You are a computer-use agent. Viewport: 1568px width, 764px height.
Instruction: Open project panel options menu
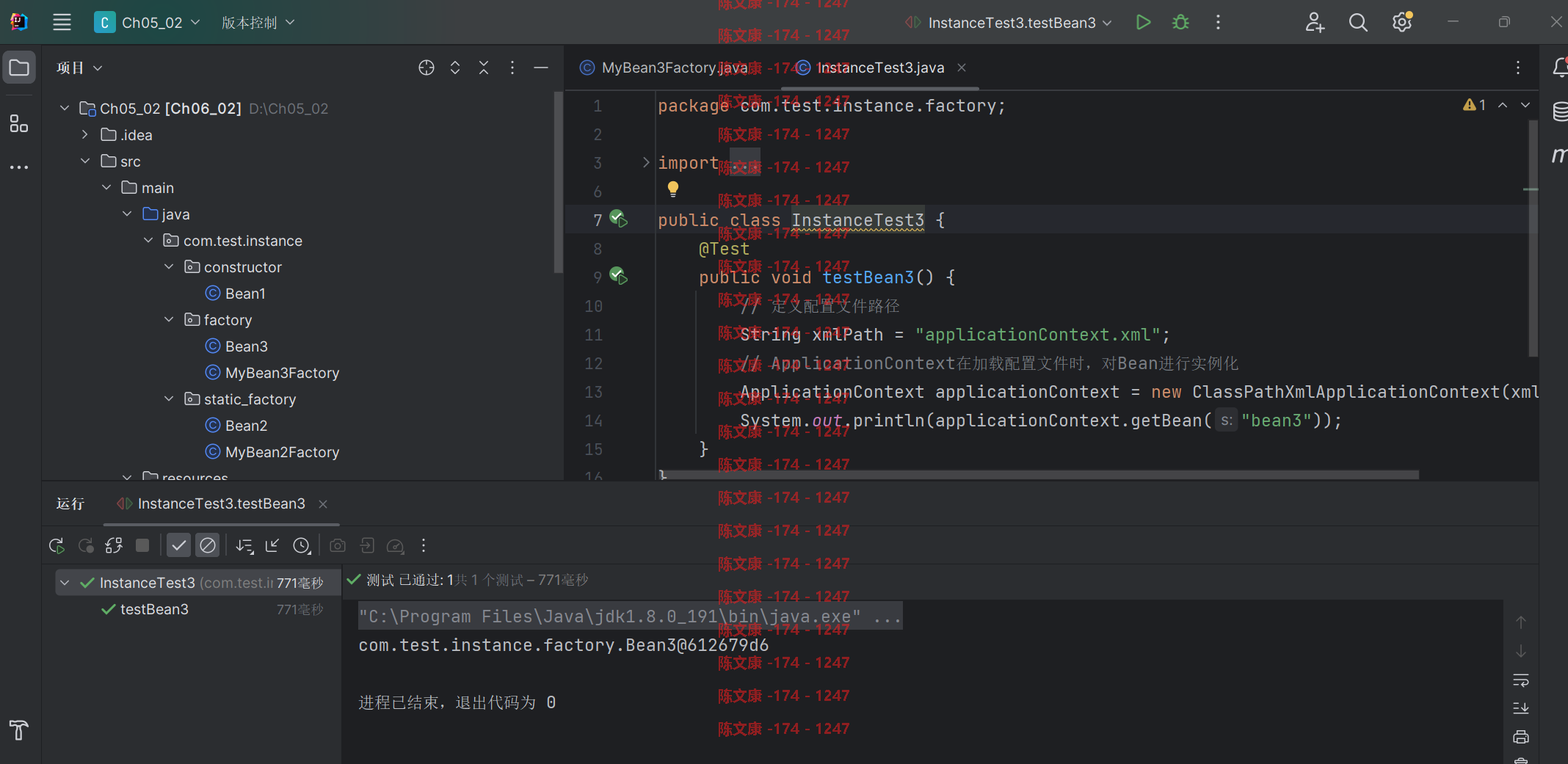[x=512, y=68]
